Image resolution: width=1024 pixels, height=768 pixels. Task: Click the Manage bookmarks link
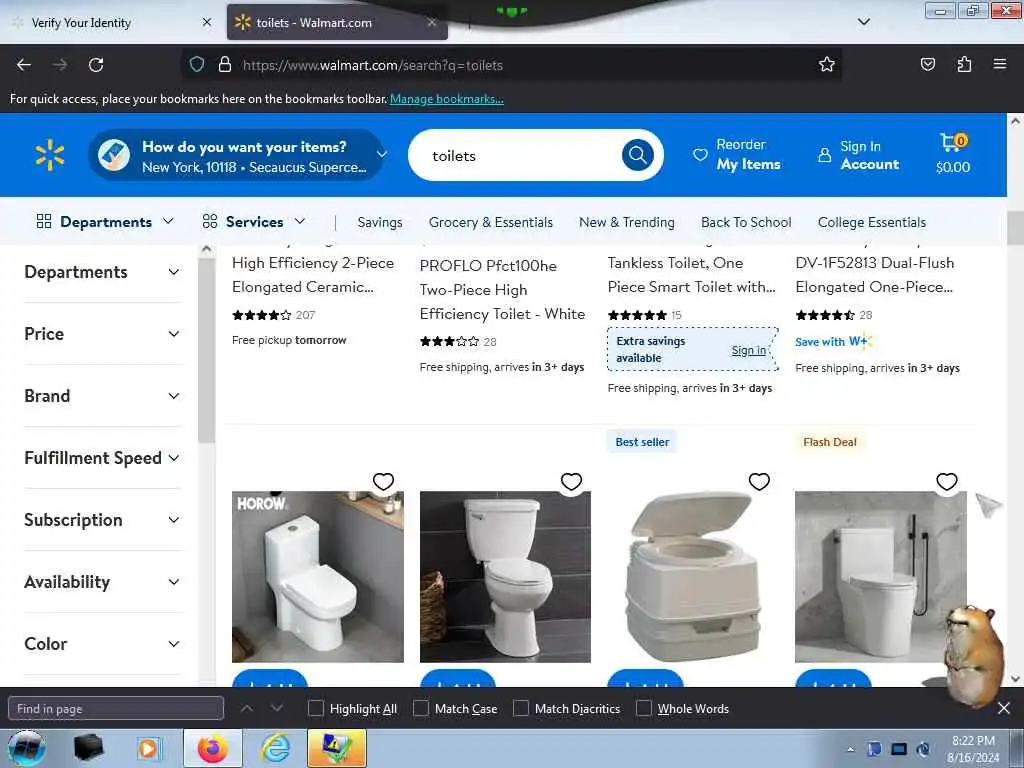point(447,99)
